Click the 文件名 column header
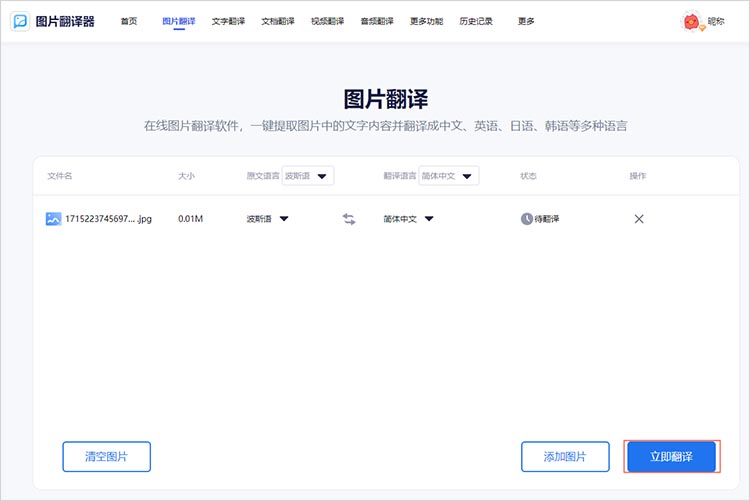Viewport: 750px width, 501px height. click(x=60, y=176)
